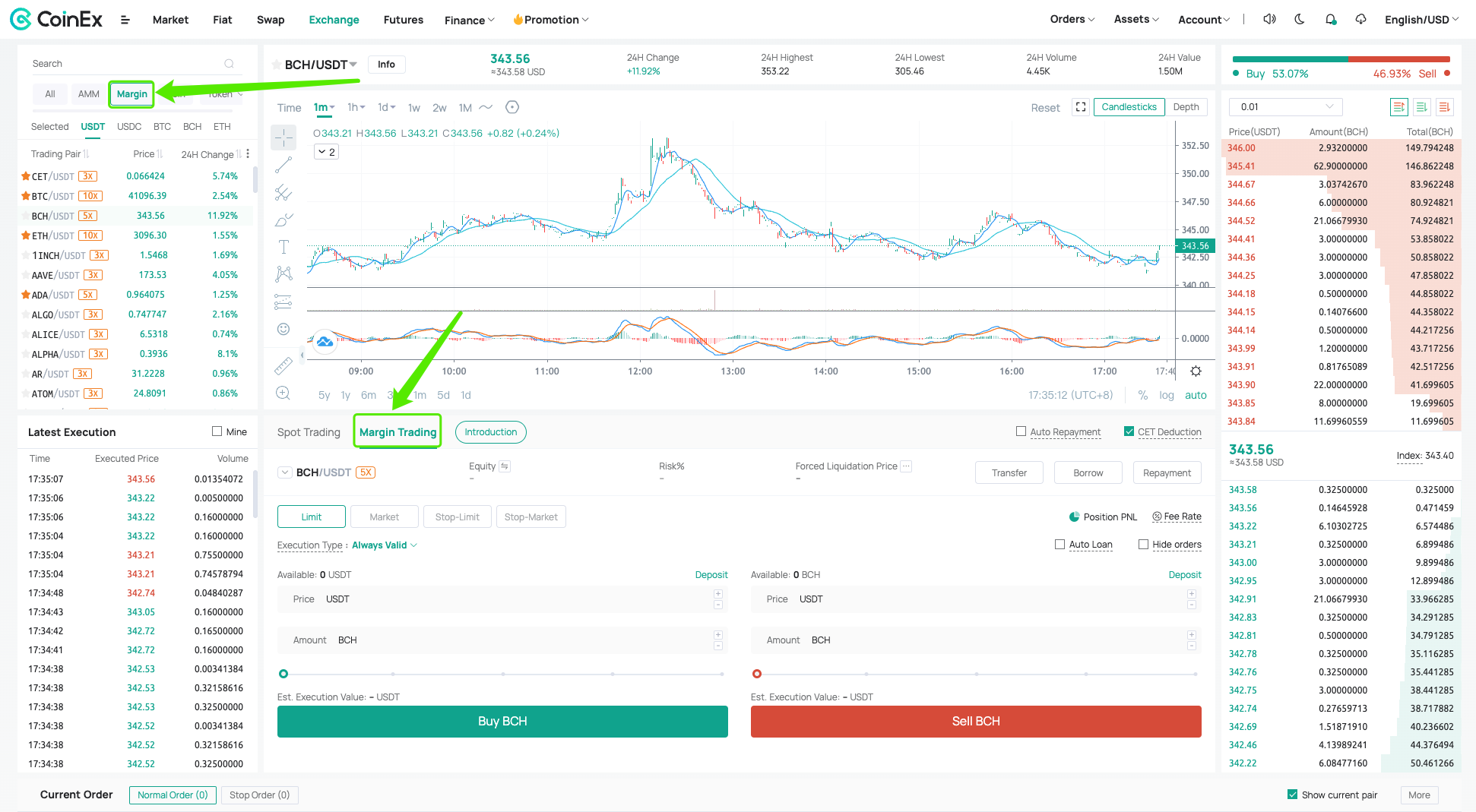Open the Orders dropdown
Screen dimensions: 1476x812
coord(1072,19)
